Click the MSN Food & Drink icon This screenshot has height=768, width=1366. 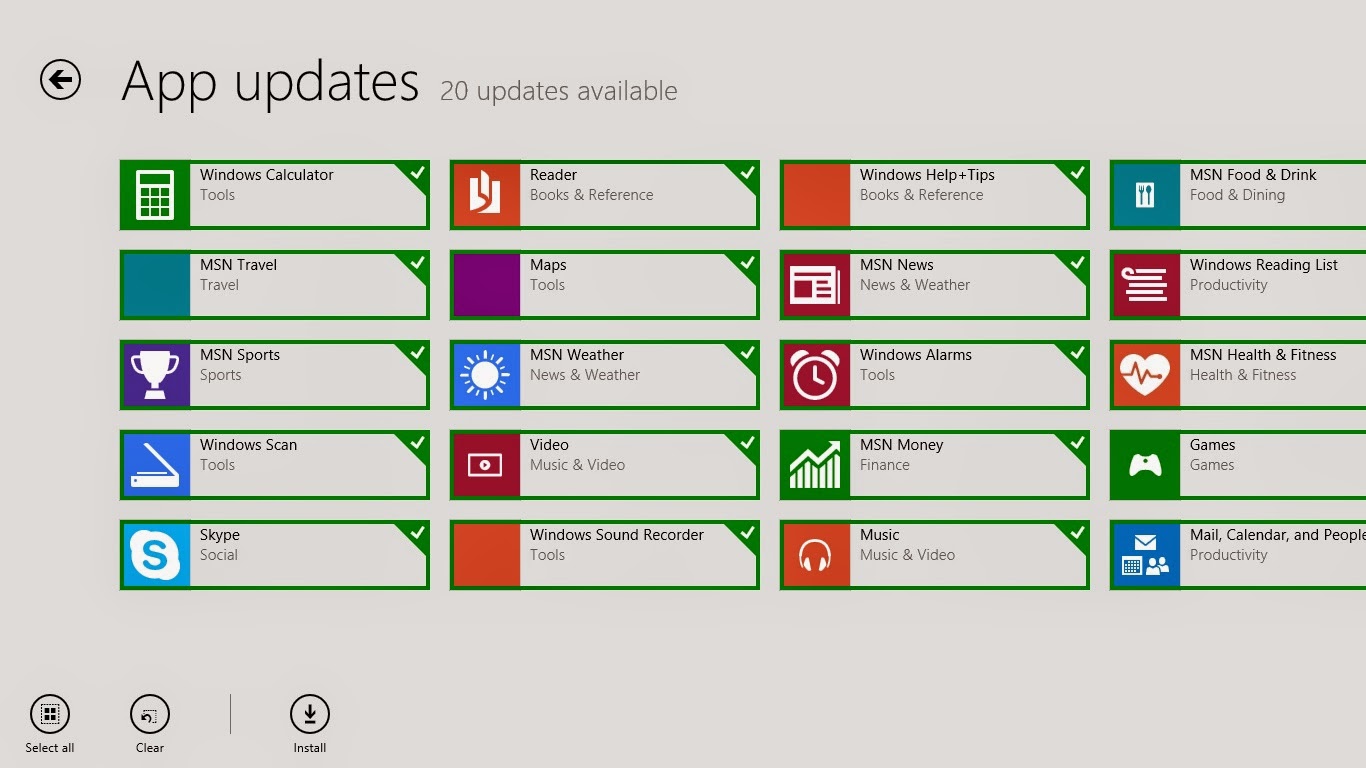pyautogui.click(x=1146, y=195)
